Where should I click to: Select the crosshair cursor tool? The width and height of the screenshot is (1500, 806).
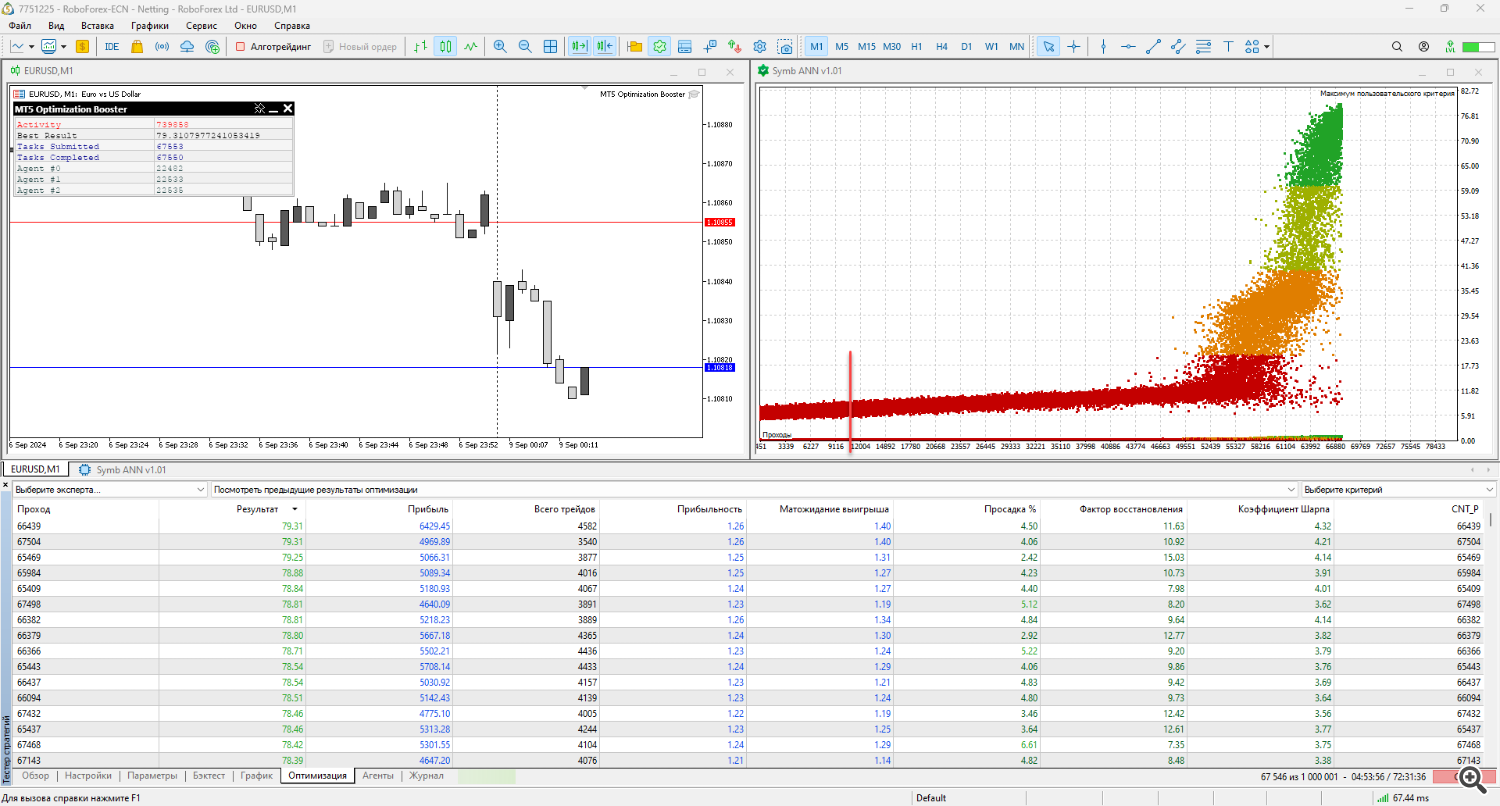[1074, 46]
